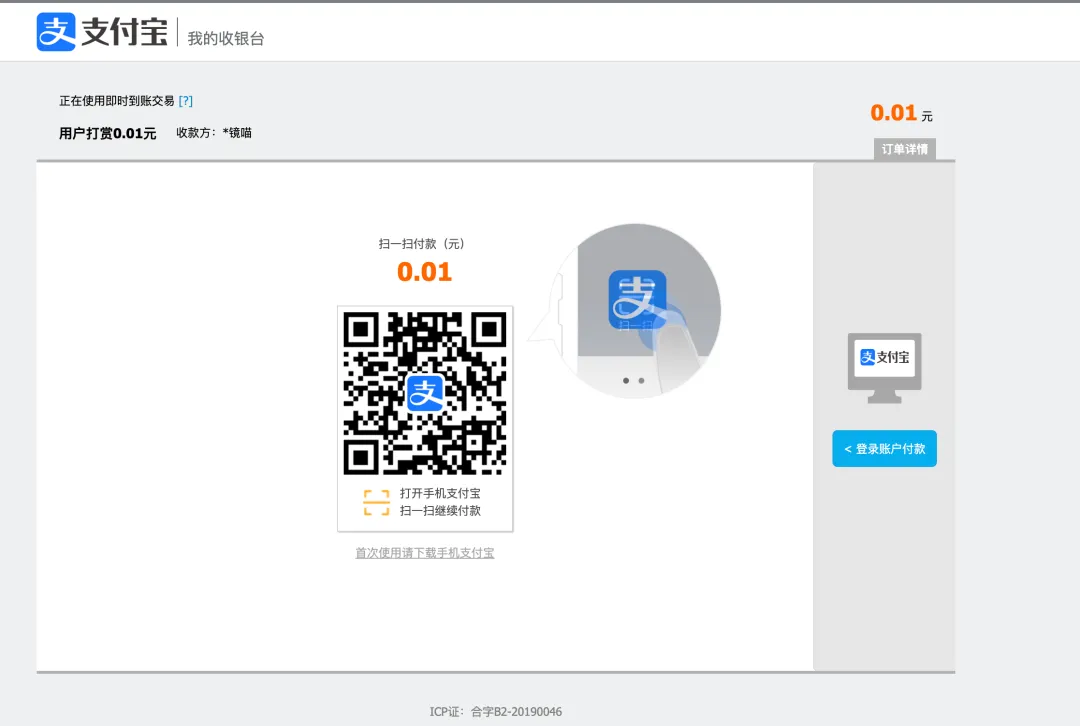Click the 扫一扫继续付款 instruction text
Viewport: 1080px width, 726px height.
coord(440,510)
